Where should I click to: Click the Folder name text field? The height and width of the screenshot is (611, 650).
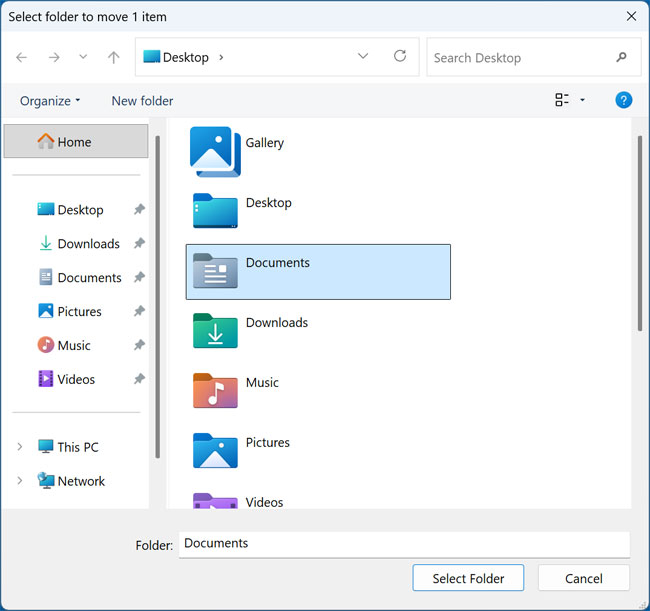click(404, 544)
